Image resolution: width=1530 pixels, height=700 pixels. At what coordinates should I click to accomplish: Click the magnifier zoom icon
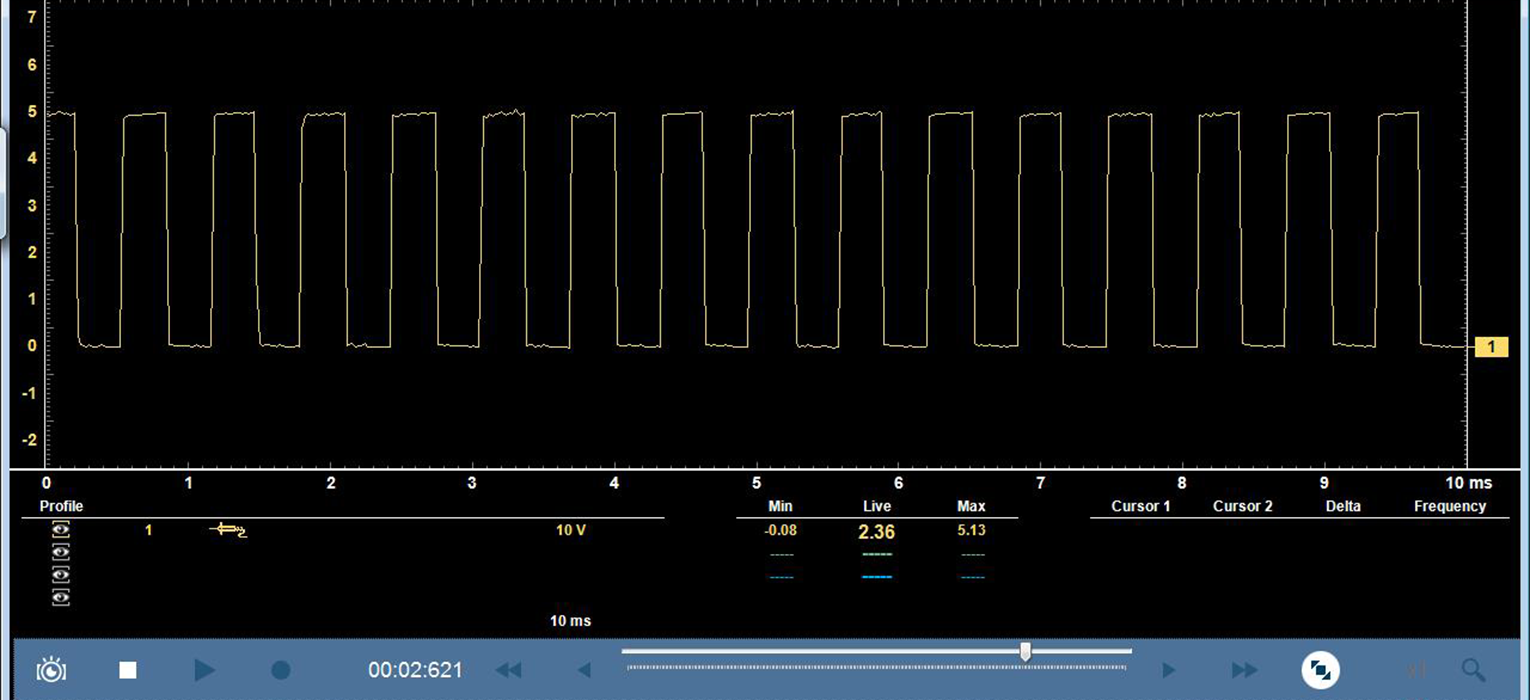pyautogui.click(x=1473, y=670)
